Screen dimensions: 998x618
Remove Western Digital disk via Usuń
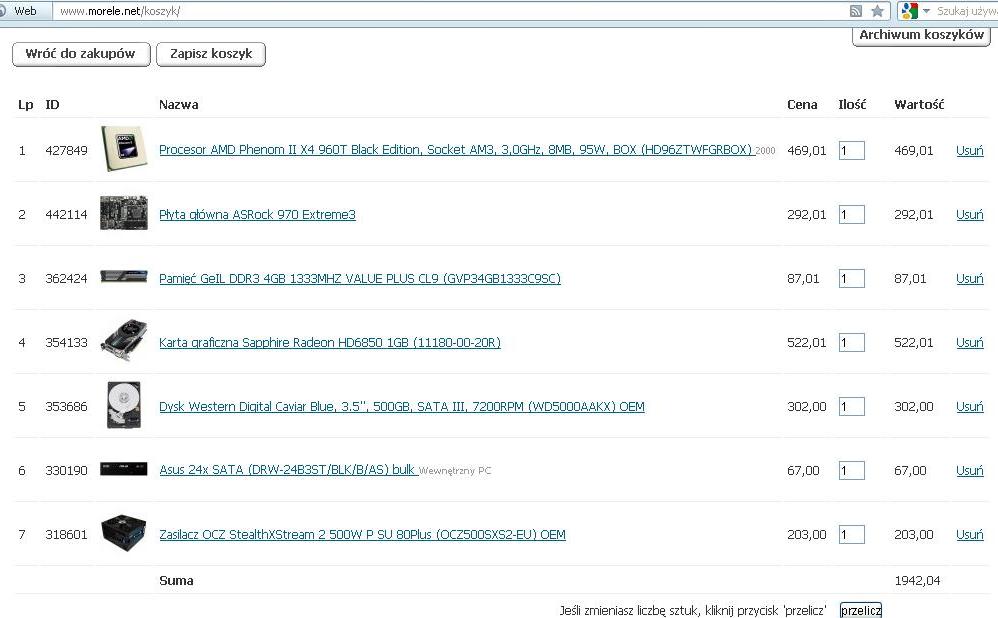[969, 406]
